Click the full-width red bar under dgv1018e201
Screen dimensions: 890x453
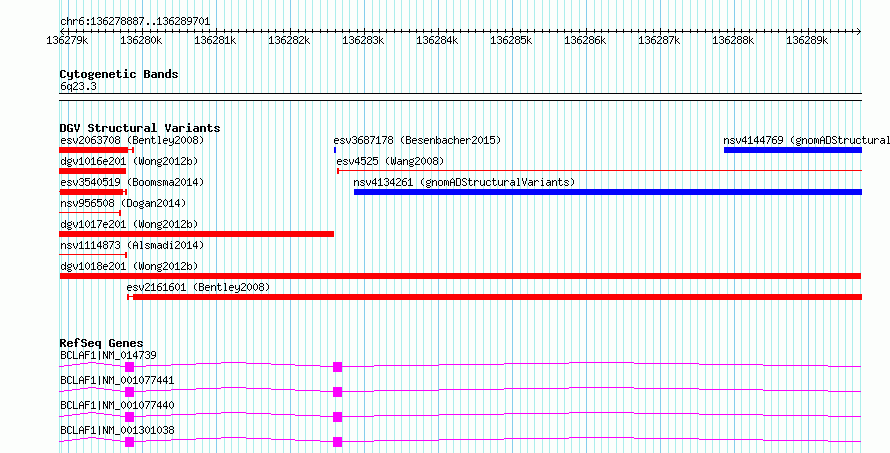[x=460, y=276]
